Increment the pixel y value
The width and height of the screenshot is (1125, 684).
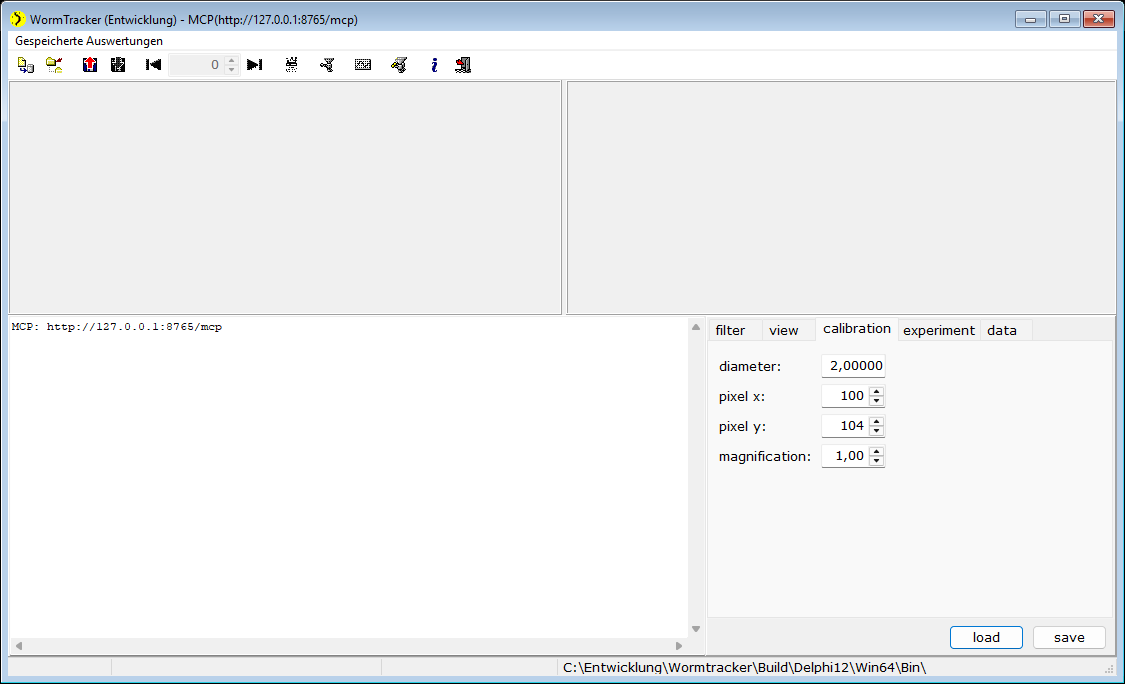tap(876, 421)
